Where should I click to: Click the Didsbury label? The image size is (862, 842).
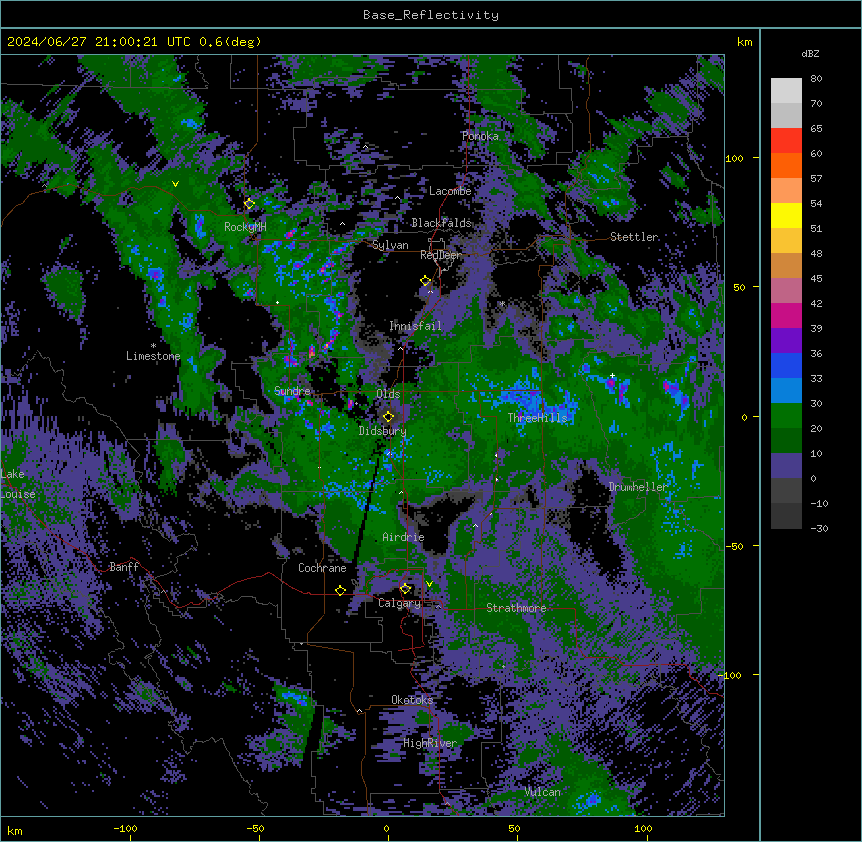pyautogui.click(x=382, y=431)
